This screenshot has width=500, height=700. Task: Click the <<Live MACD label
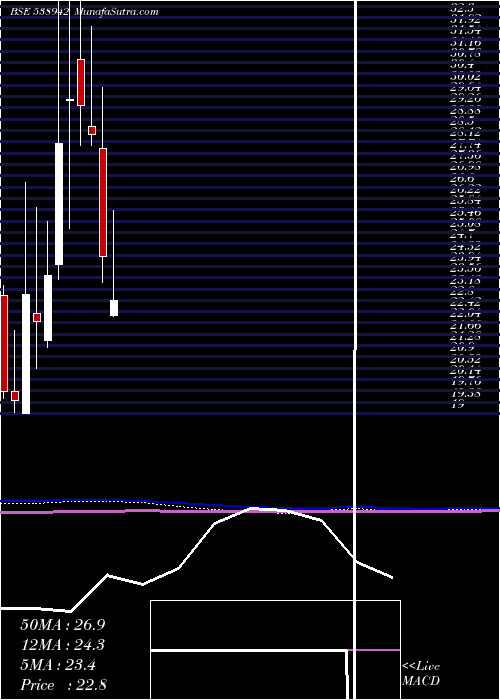pos(421,674)
